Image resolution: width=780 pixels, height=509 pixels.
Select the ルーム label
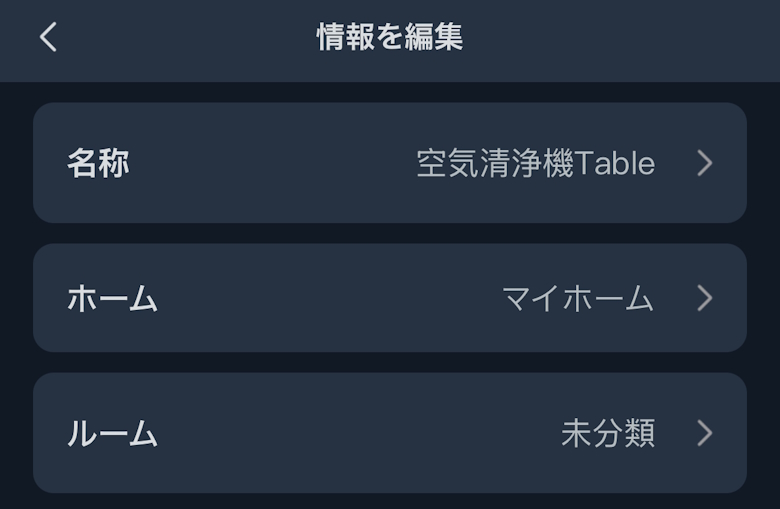coord(112,433)
